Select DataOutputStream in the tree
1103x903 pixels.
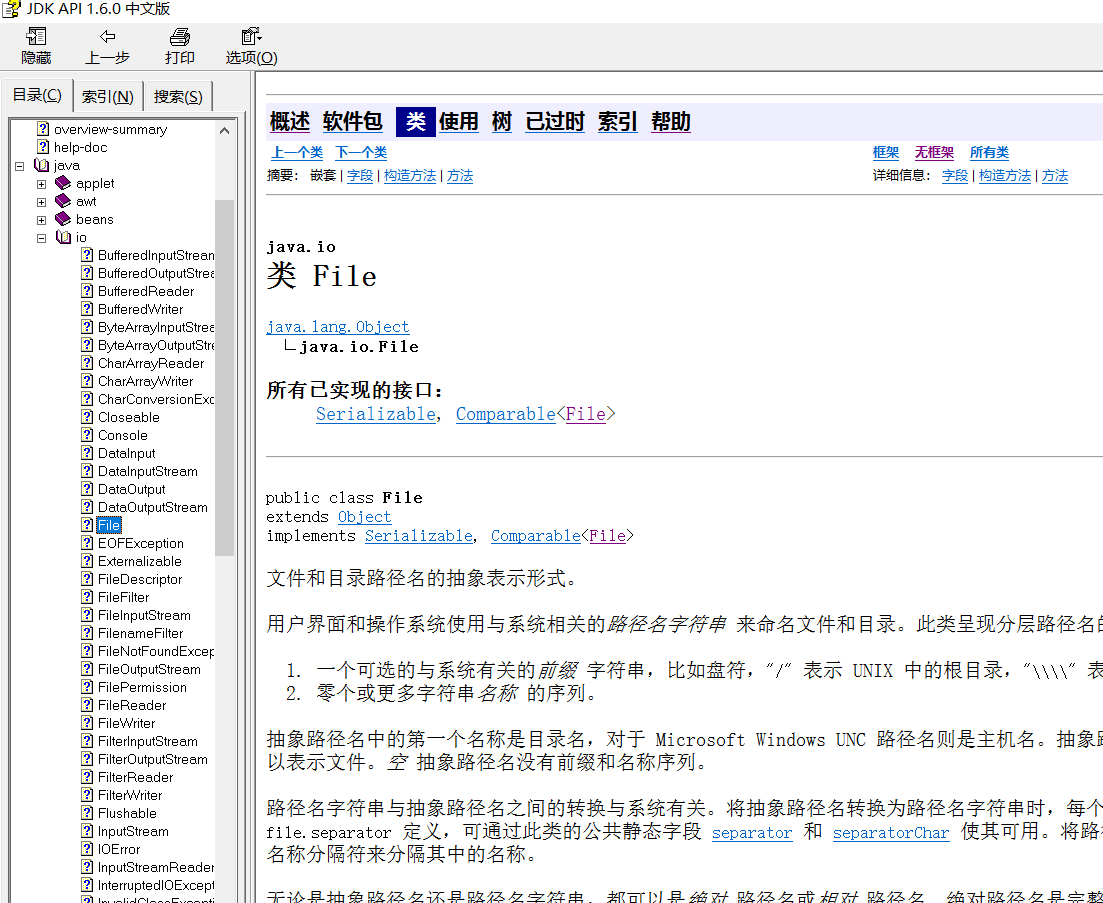153,507
